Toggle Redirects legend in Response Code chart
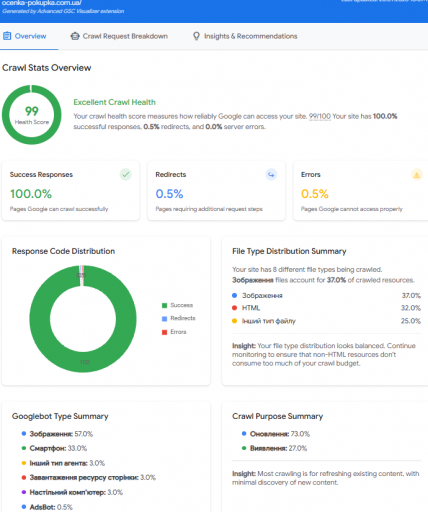The width and height of the screenshot is (428, 512). pos(178,318)
